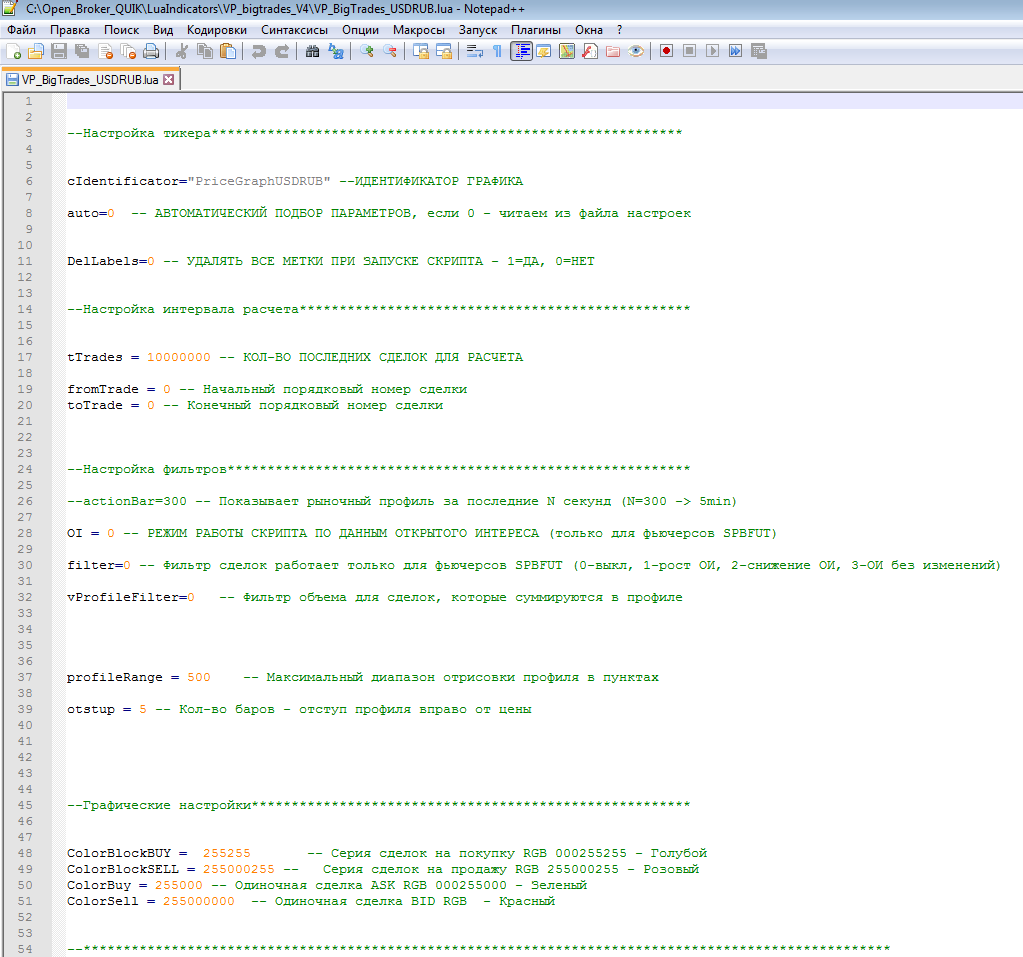
Task: Click the Open file folder icon
Action: (x=35, y=51)
